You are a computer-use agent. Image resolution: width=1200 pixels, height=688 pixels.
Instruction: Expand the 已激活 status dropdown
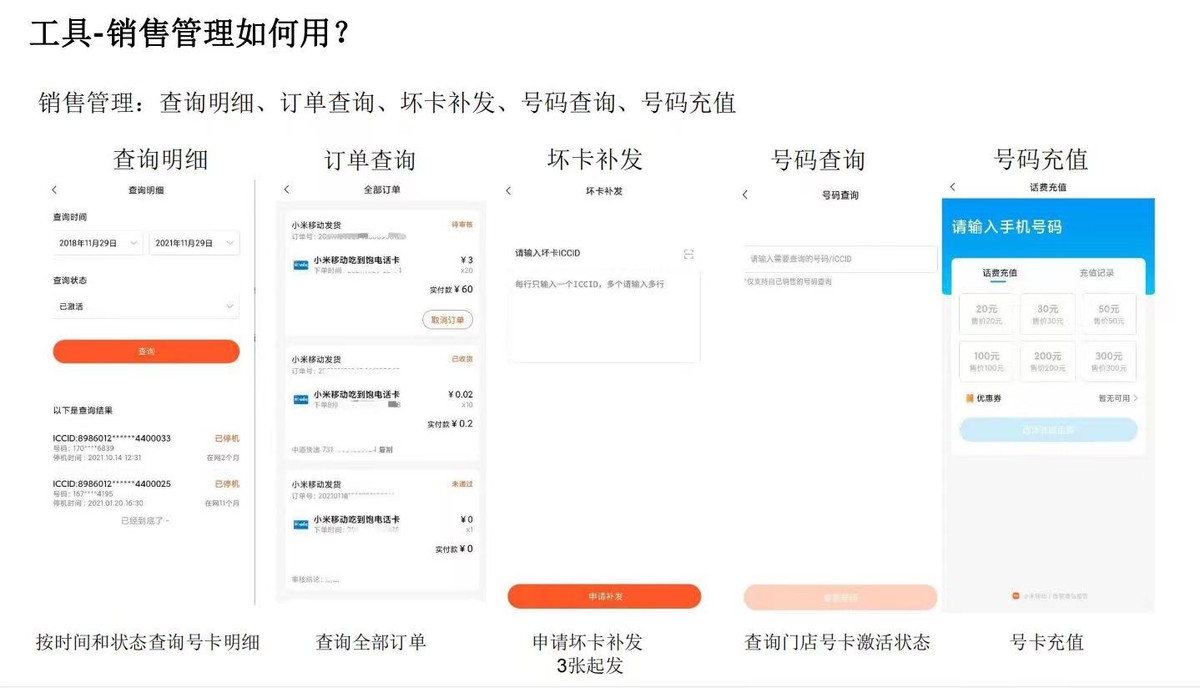coord(146,306)
